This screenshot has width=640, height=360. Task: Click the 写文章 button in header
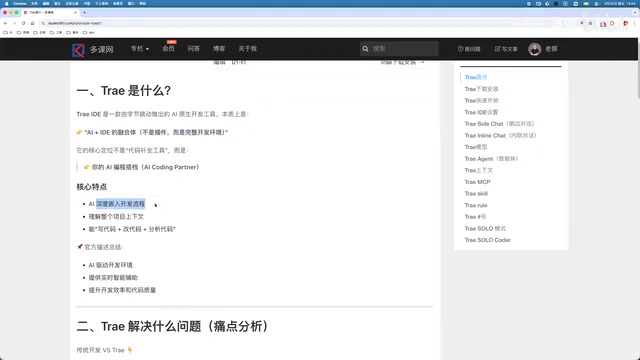click(506, 49)
